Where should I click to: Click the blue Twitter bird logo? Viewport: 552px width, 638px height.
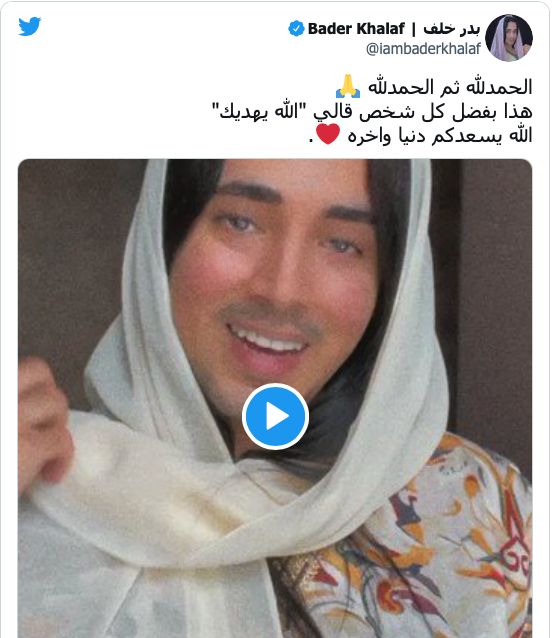point(30,26)
